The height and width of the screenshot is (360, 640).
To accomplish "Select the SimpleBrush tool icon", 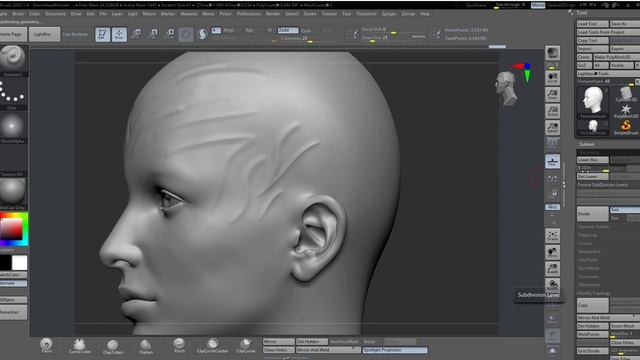I will point(626,127).
